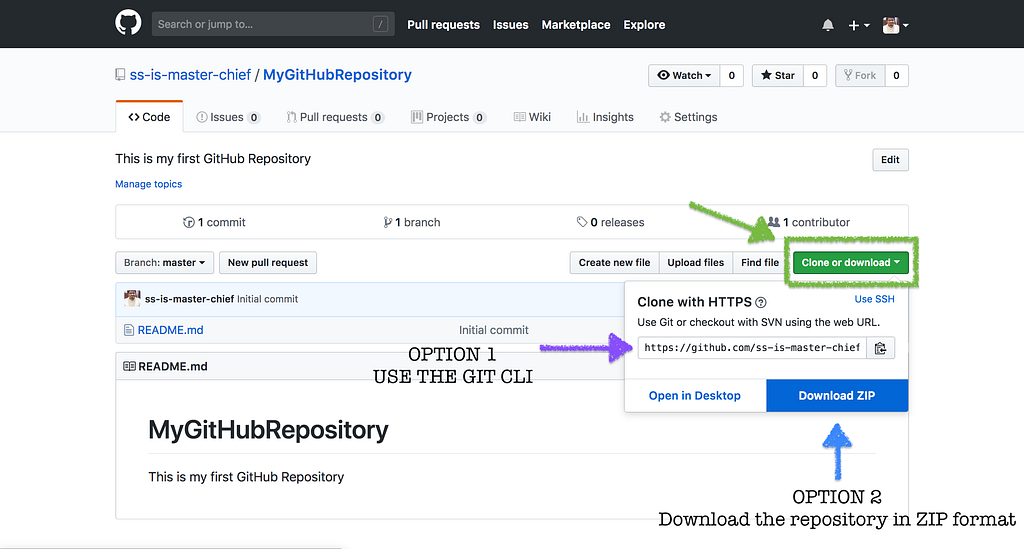
Task: Open the Star count next to Star
Action: (x=814, y=76)
